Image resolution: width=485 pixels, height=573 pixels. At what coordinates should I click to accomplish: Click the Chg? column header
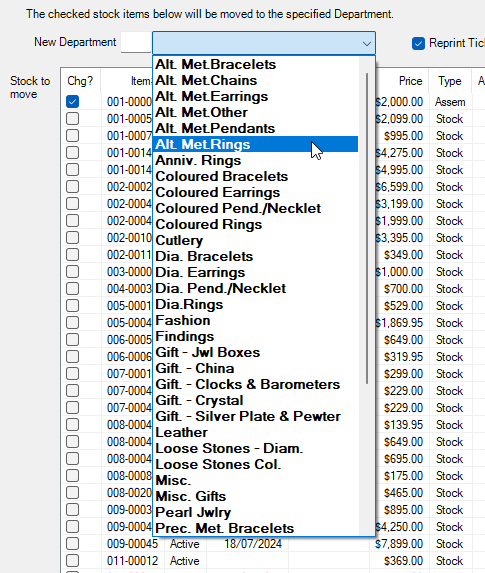click(80, 81)
